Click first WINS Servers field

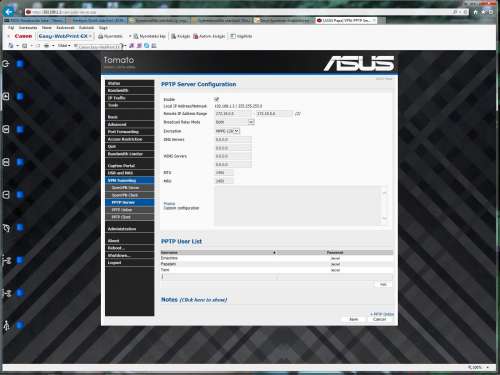tap(233, 156)
